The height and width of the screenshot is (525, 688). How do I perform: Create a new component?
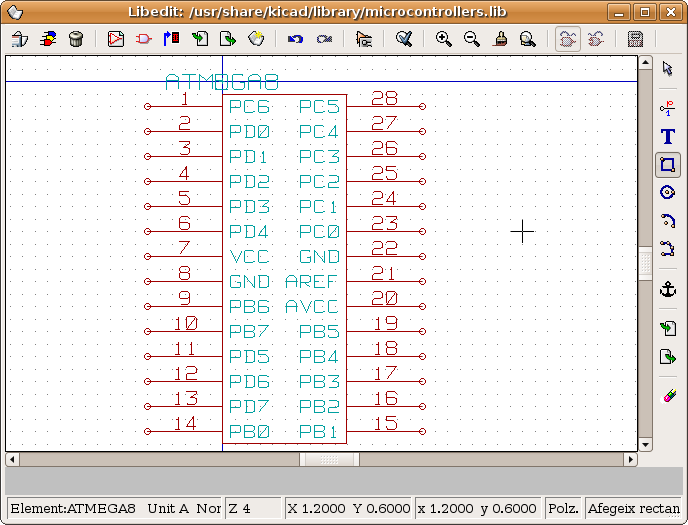point(116,39)
